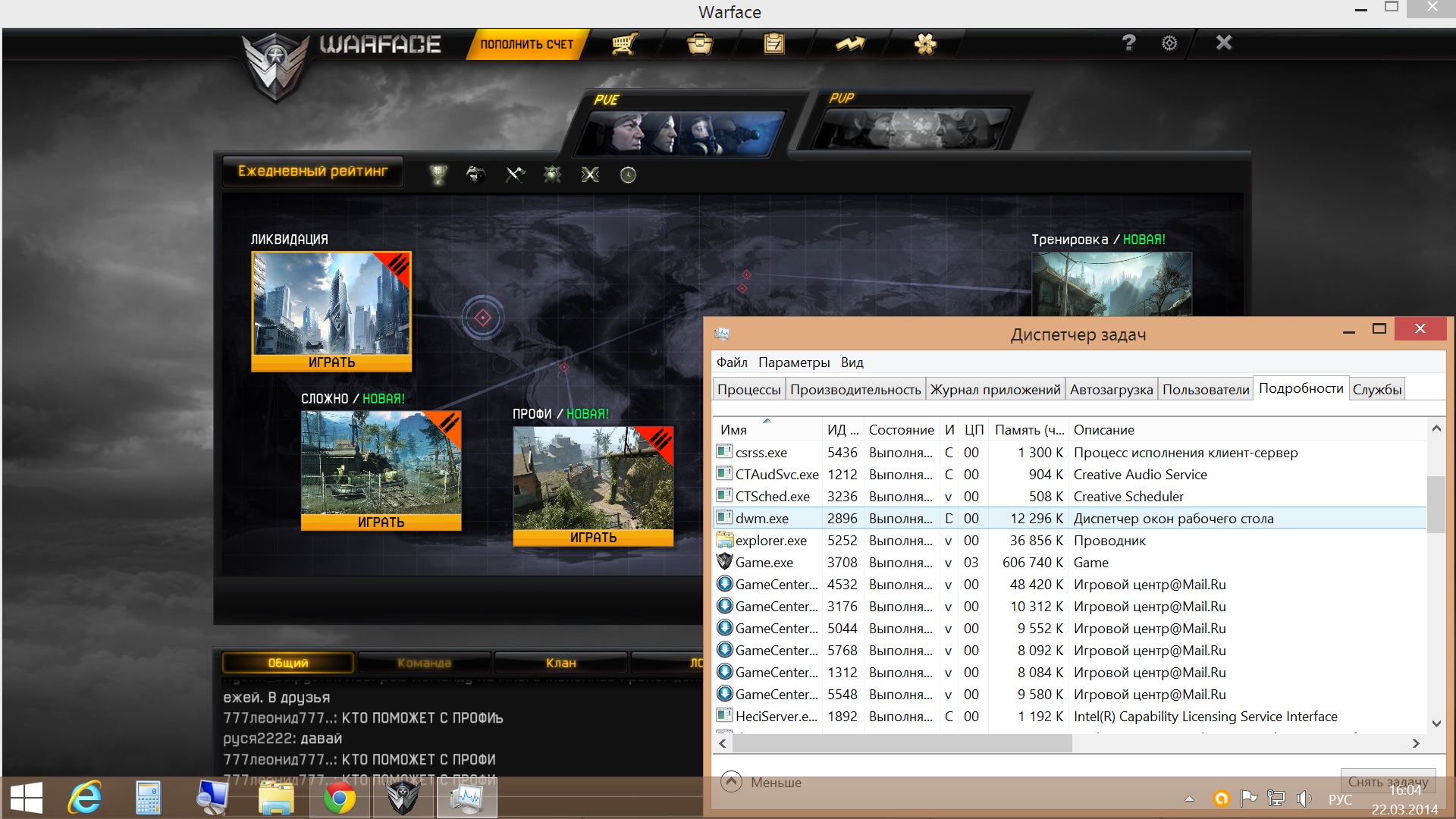This screenshot has width=1456, height=819.
Task: Click Играть under Ликвидация mission
Action: [x=331, y=362]
